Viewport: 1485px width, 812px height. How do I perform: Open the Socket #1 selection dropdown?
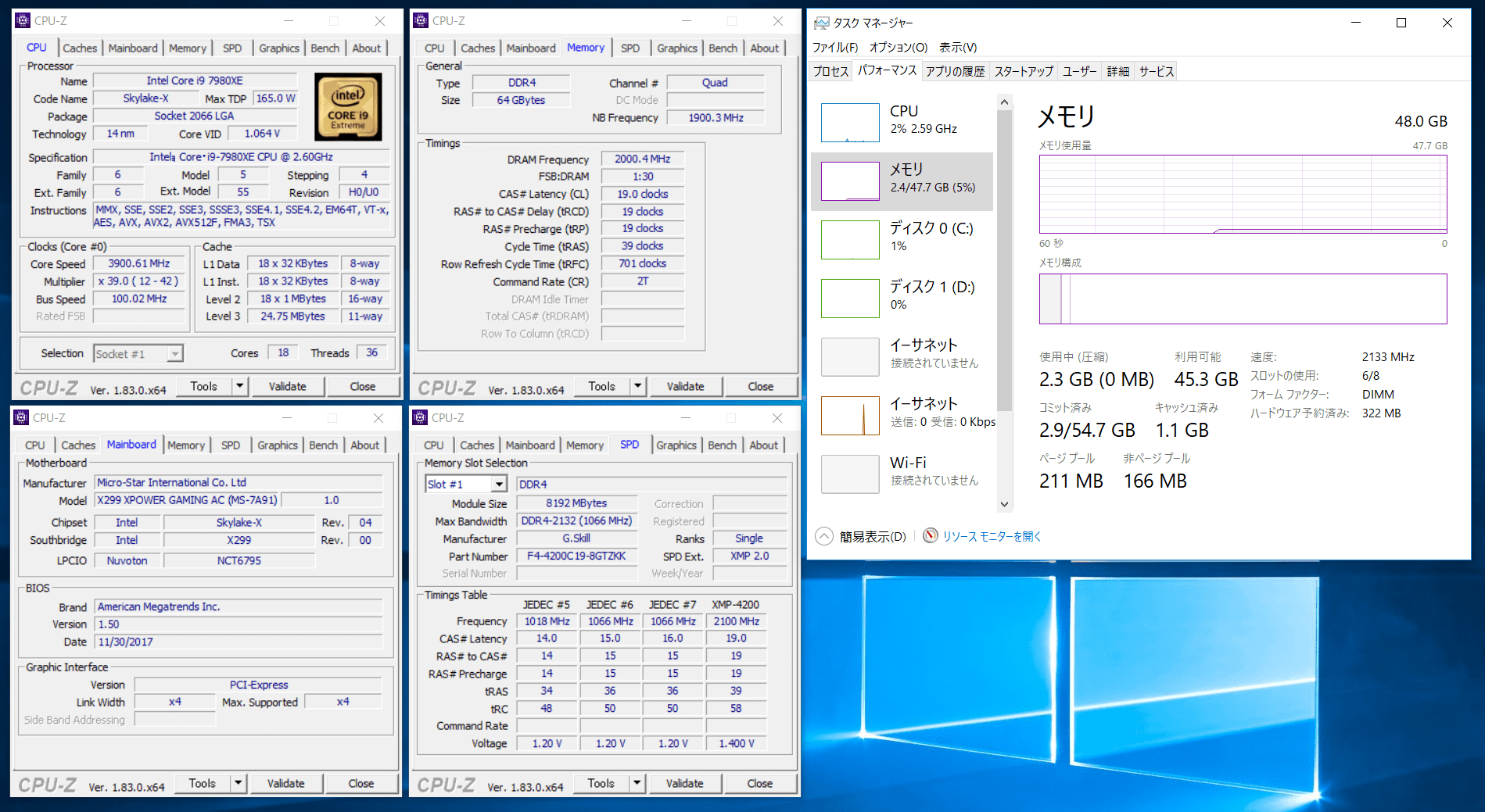point(138,354)
